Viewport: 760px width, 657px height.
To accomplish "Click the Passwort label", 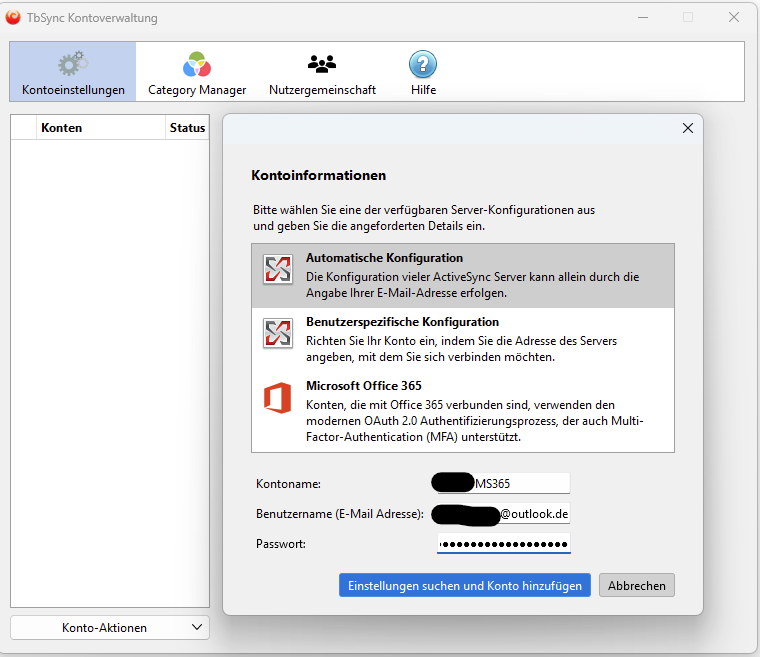I will click(281, 544).
